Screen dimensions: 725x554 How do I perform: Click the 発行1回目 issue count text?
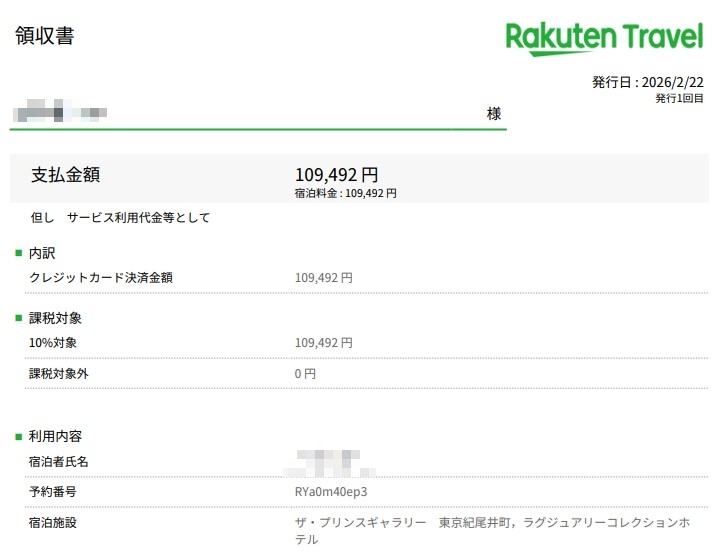coord(679,99)
